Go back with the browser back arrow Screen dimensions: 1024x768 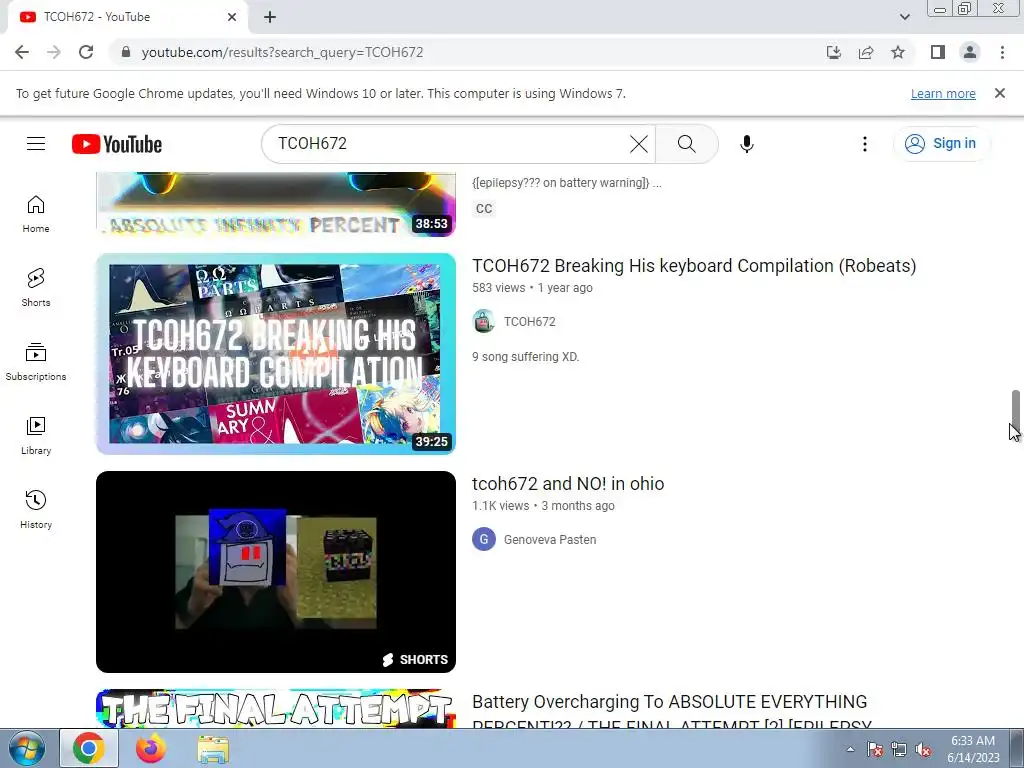pyautogui.click(x=22, y=52)
